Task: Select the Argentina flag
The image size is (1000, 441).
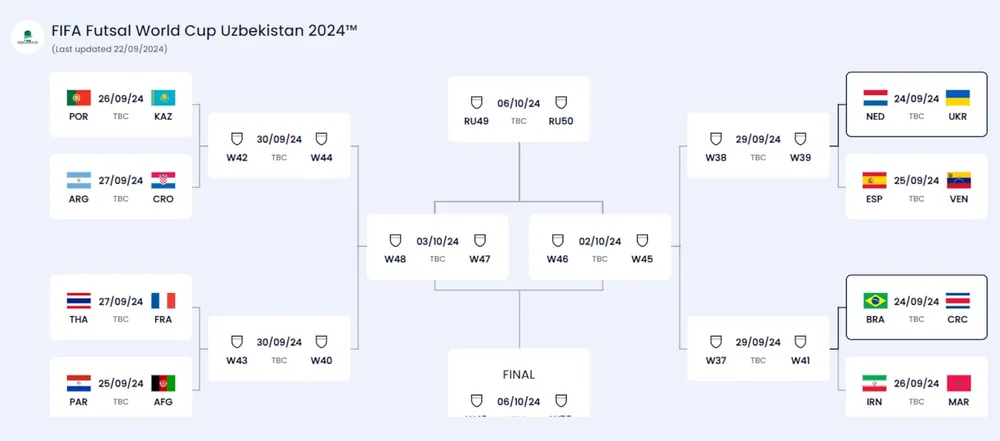Action: point(79,181)
